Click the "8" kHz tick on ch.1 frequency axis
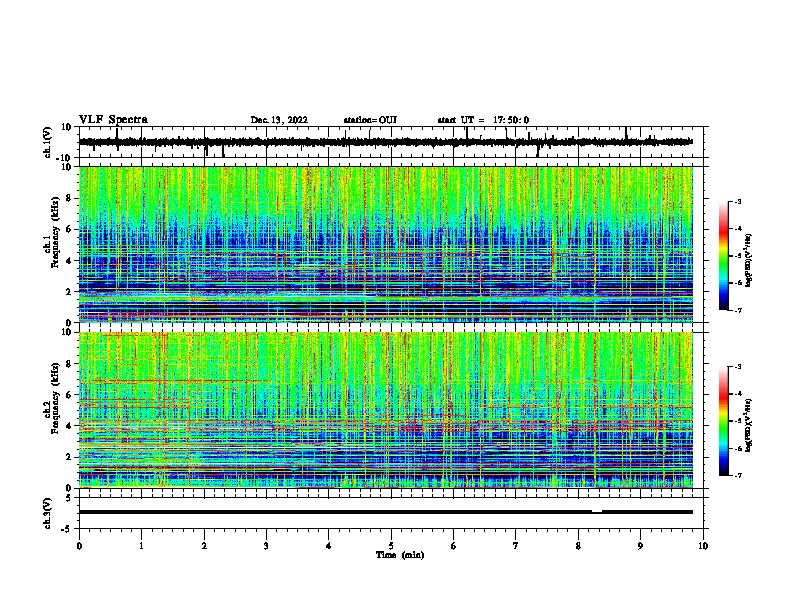The height and width of the screenshot is (612, 792). pos(69,198)
